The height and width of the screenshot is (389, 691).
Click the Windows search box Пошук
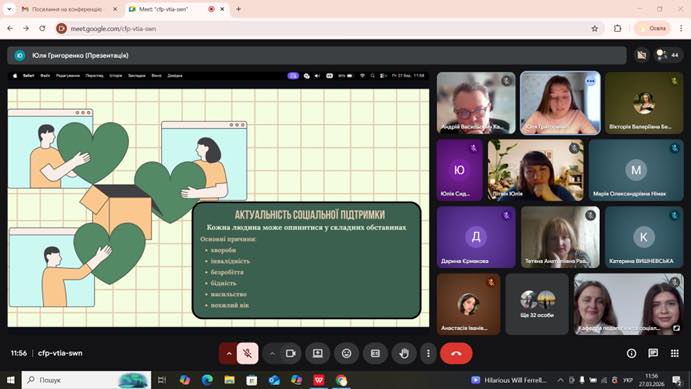pyautogui.click(x=86, y=380)
